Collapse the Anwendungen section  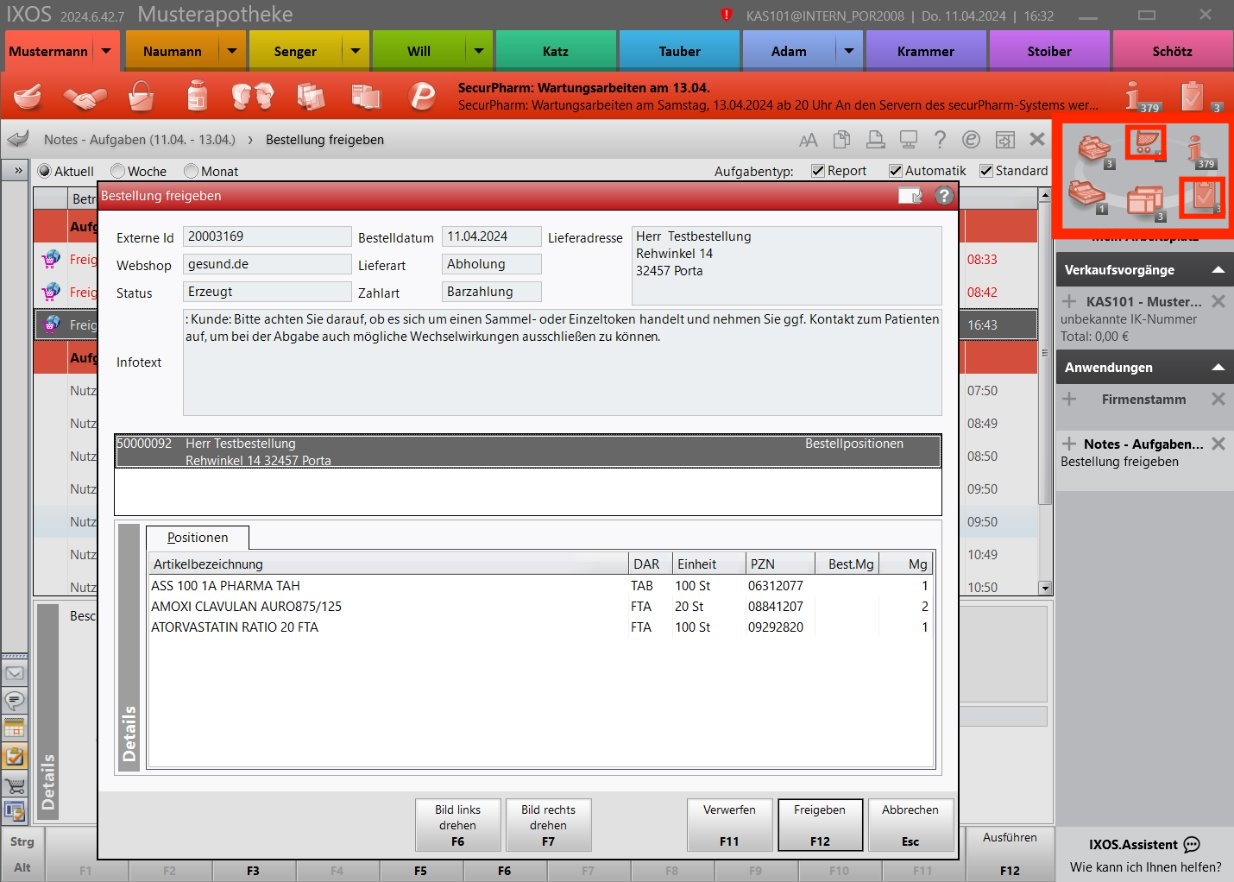coord(1217,367)
